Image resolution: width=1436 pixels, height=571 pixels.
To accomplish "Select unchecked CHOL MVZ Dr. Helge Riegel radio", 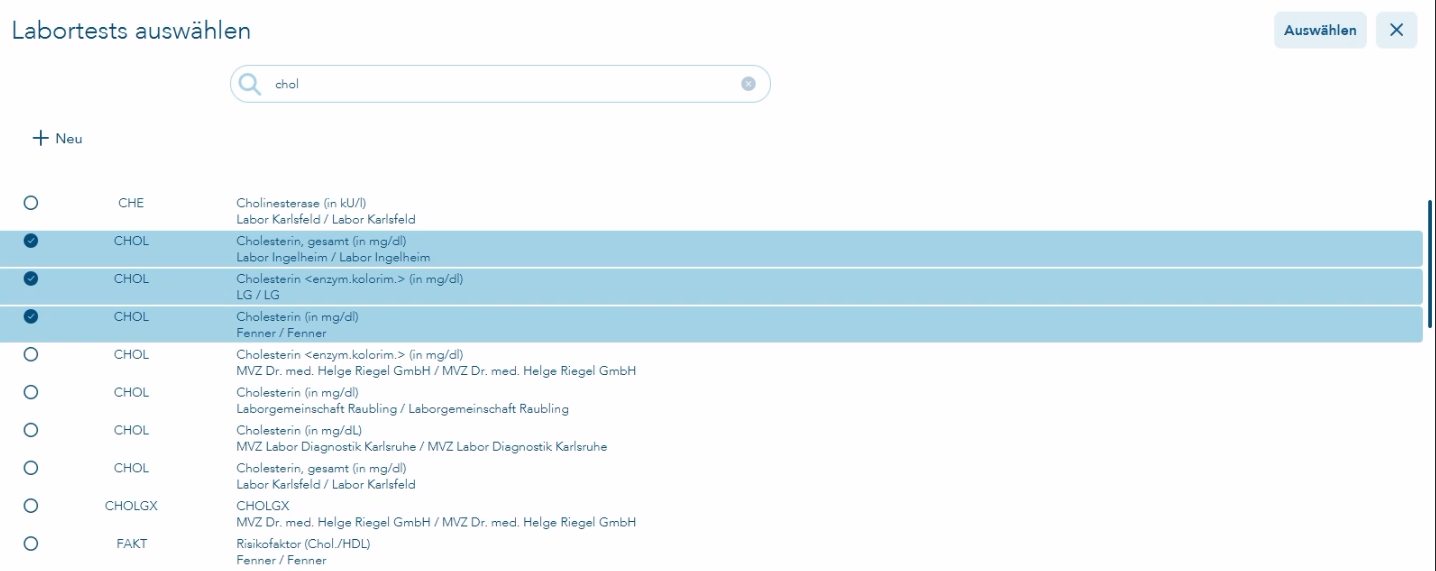I will (31, 355).
